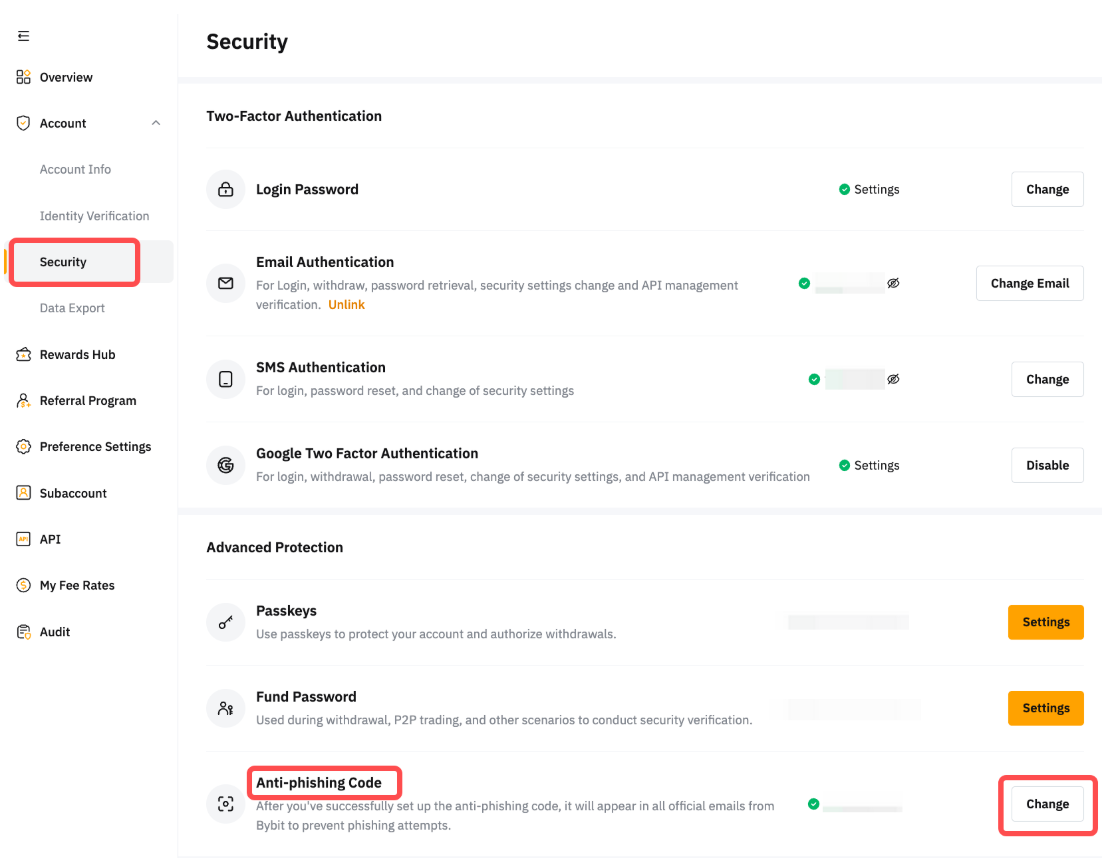Viewport: 1102px width, 858px height.
Task: Collapse the sidebar with the menu icon
Action: coord(23,36)
